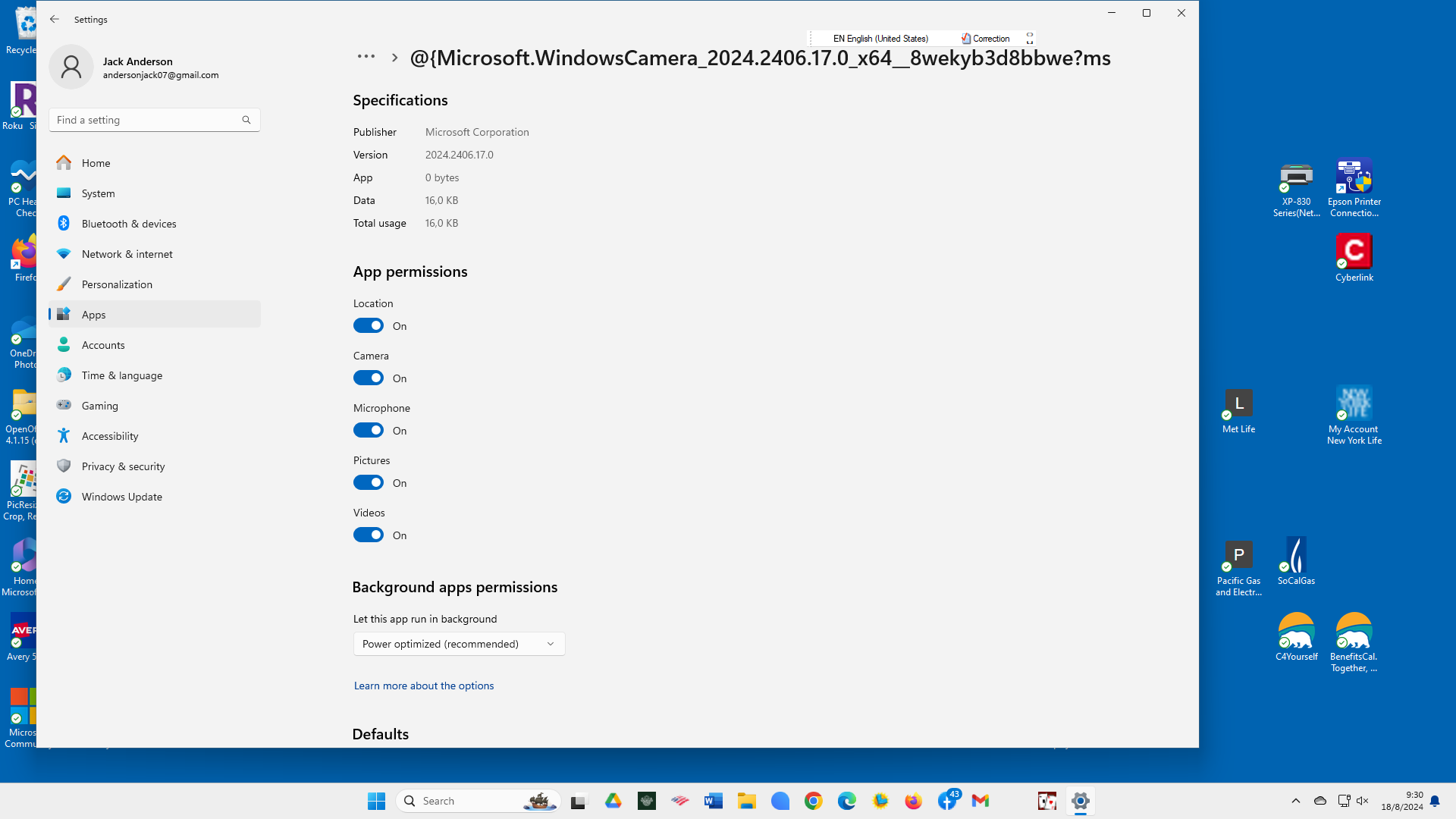Select the Pacific Gas and Electric icon
The height and width of the screenshot is (819, 1456).
[x=1239, y=569]
